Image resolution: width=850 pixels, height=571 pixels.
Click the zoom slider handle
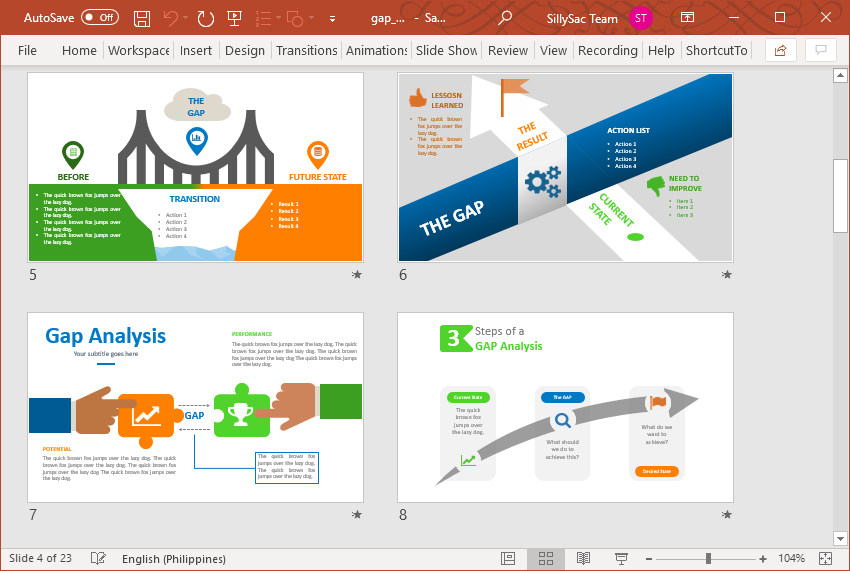coord(708,558)
